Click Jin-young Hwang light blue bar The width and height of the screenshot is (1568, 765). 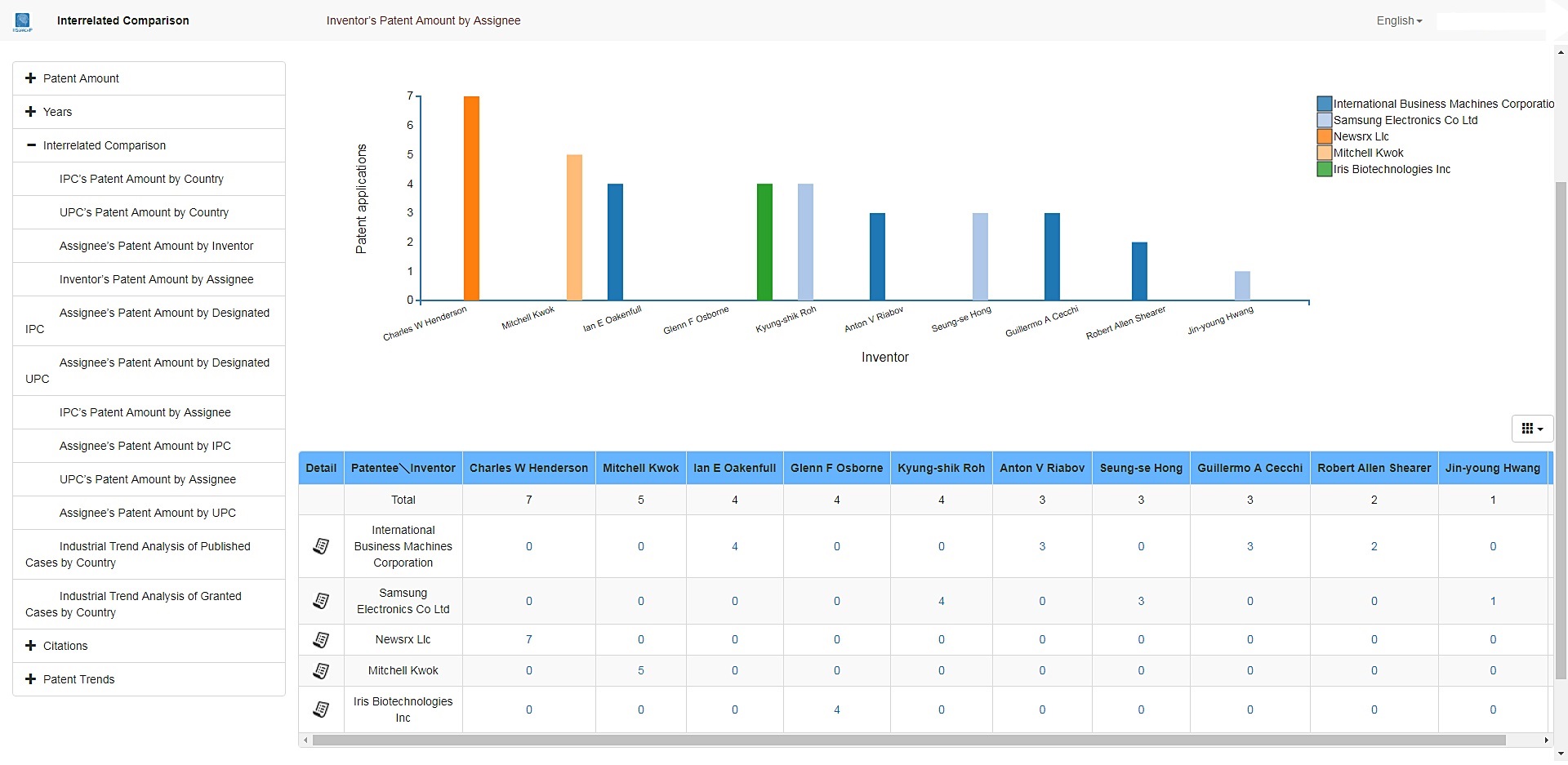(x=1242, y=286)
